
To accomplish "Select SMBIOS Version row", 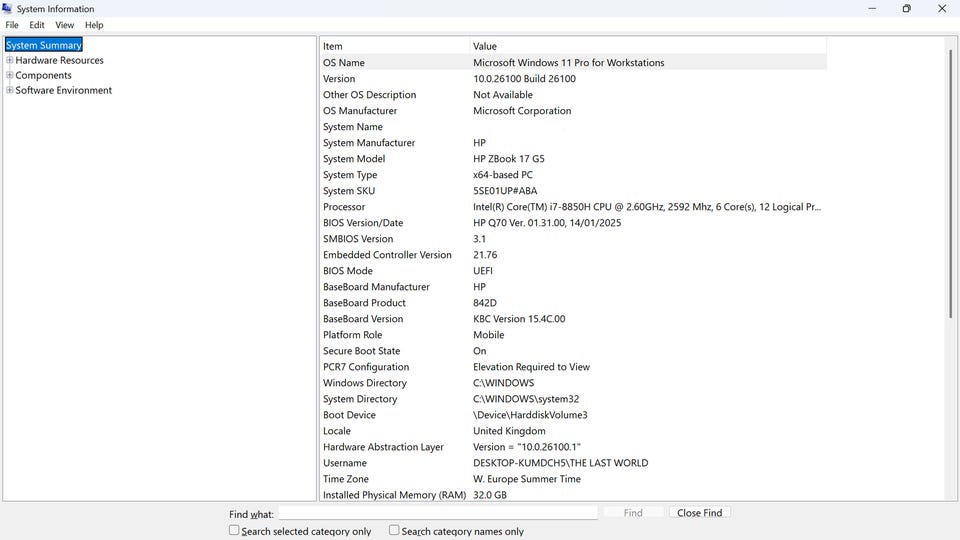I will (573, 239).
